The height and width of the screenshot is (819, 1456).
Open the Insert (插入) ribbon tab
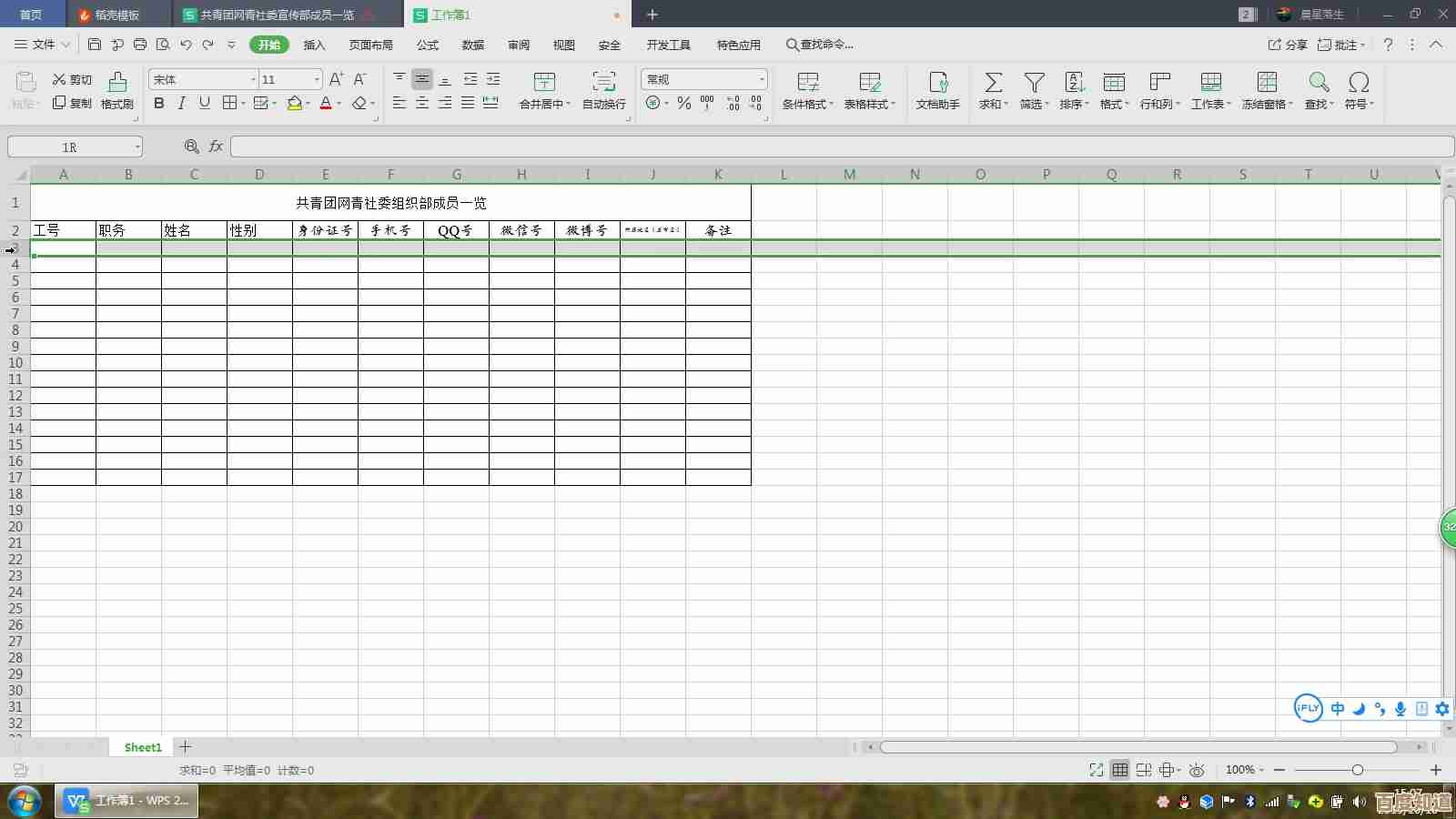[314, 45]
